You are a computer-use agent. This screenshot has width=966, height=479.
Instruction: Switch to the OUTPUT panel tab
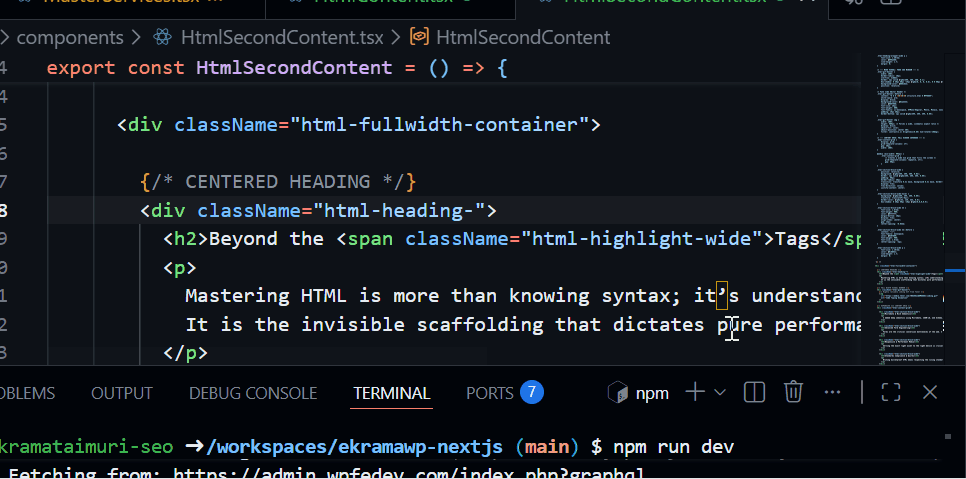[x=122, y=393]
